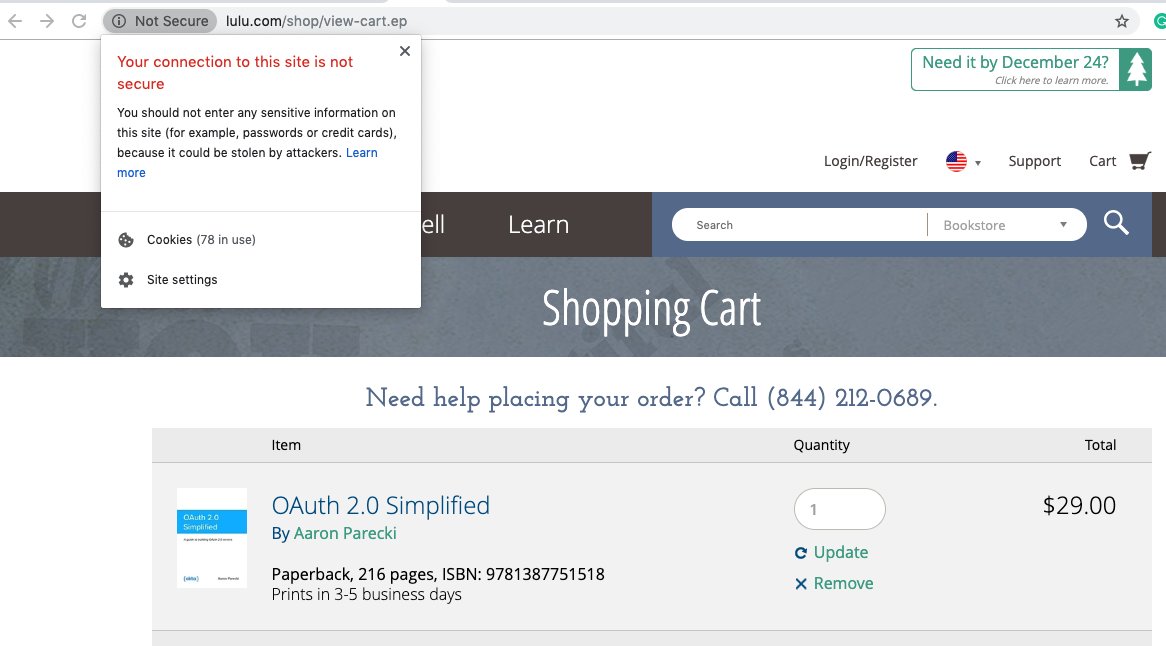Image resolution: width=1166 pixels, height=646 pixels.
Task: Open the OAuth 2.0 Simplified title link
Action: click(381, 506)
